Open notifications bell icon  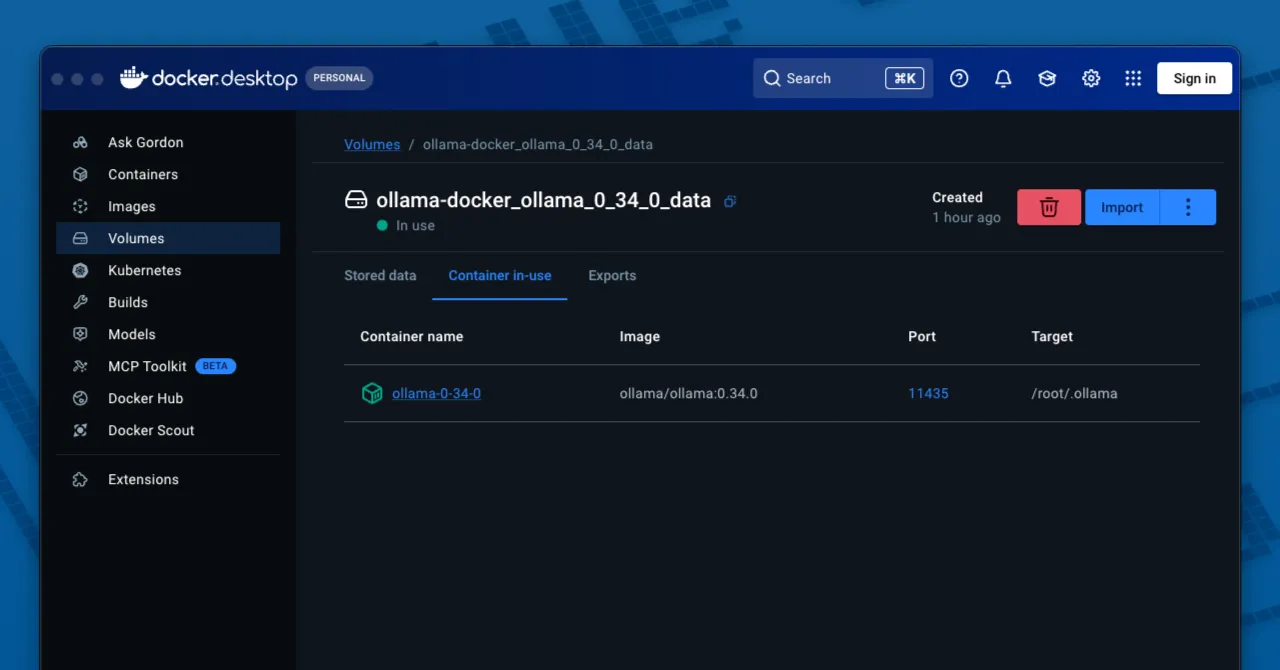[1003, 78]
